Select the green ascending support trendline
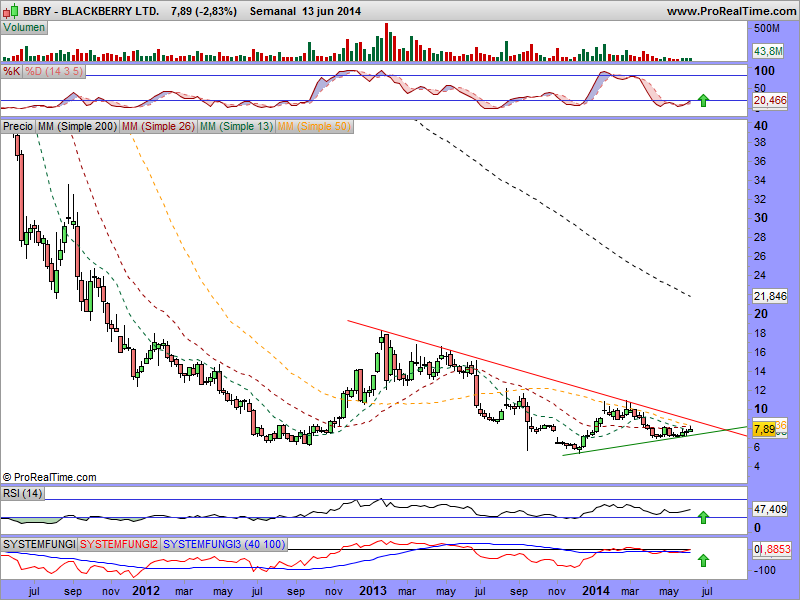 pyautogui.click(x=655, y=441)
